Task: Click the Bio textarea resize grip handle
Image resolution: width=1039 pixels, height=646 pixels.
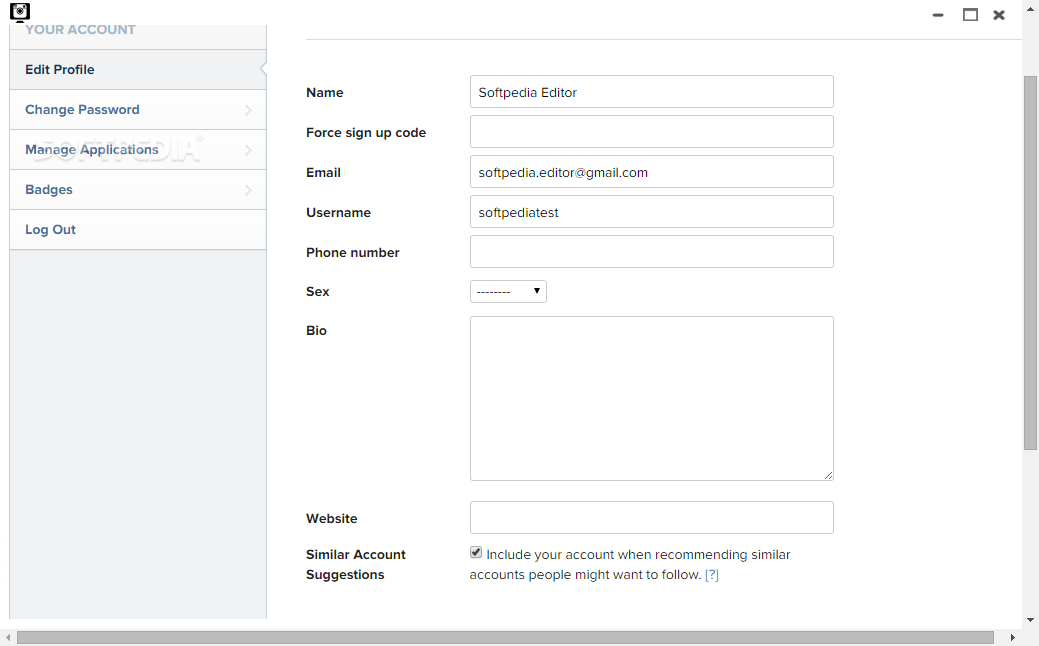Action: point(829,475)
